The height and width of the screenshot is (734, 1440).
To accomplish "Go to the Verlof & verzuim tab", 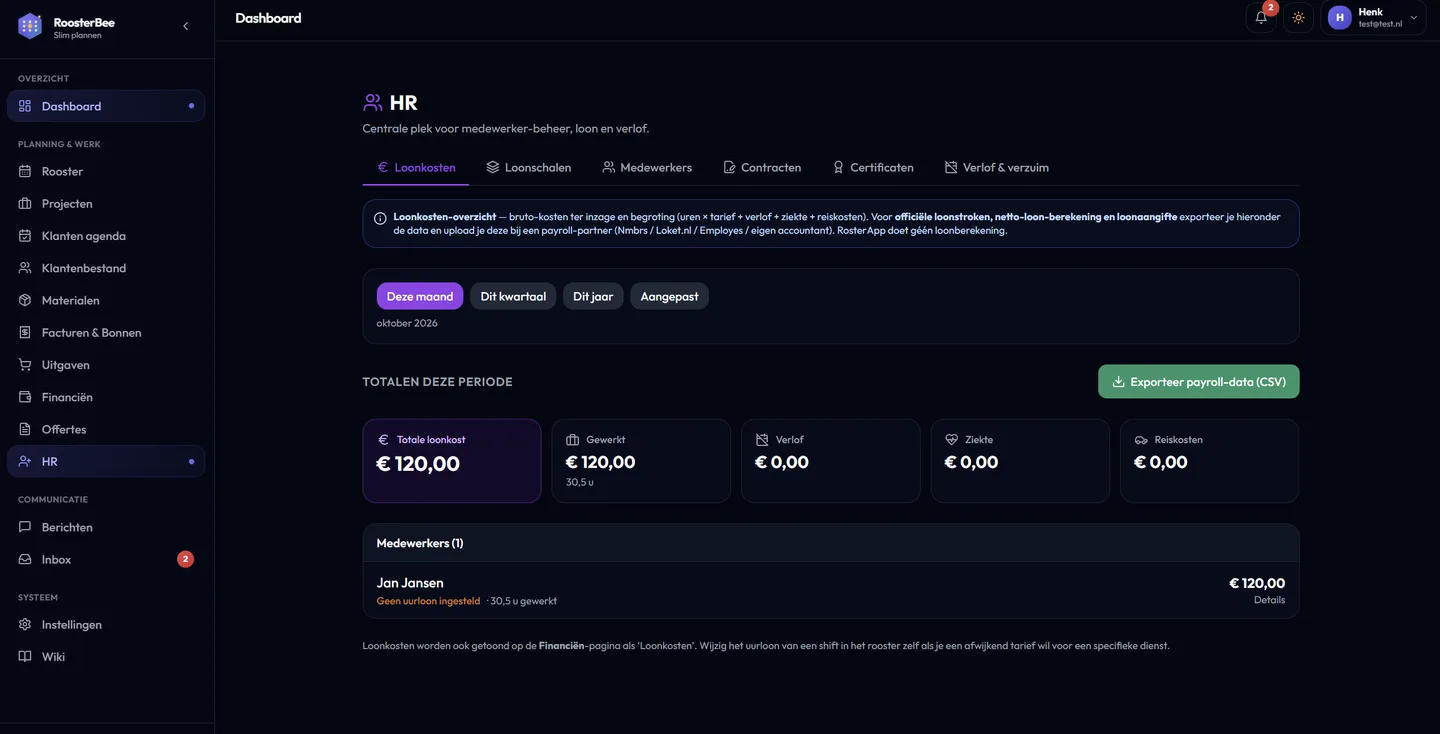I will [x=997, y=167].
